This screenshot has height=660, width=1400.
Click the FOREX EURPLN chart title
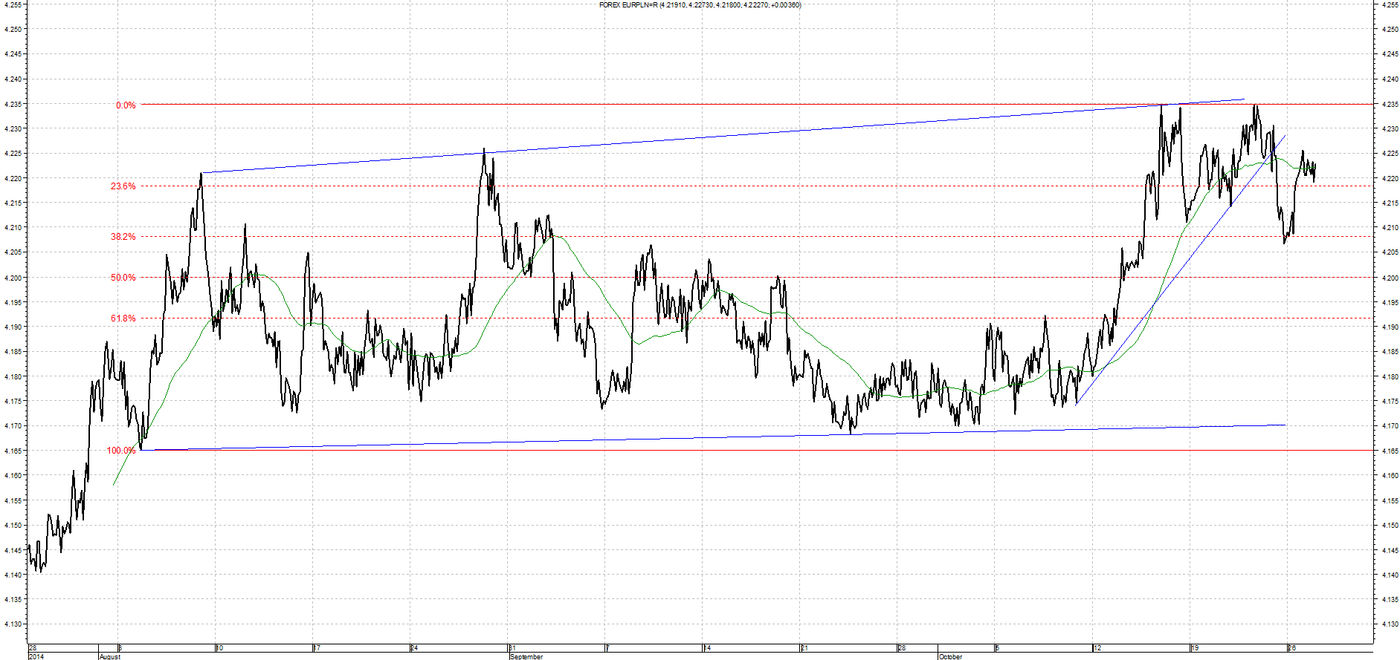click(x=699, y=5)
